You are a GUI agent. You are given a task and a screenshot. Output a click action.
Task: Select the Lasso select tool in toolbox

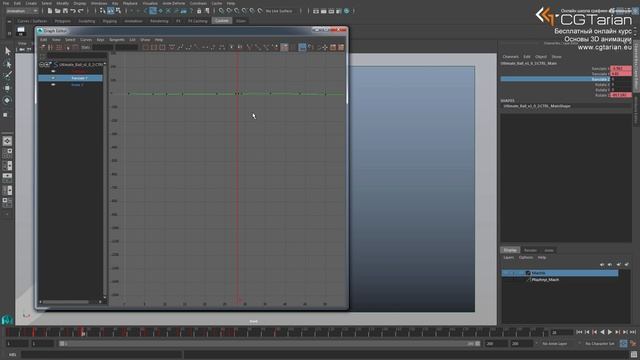click(x=7, y=64)
